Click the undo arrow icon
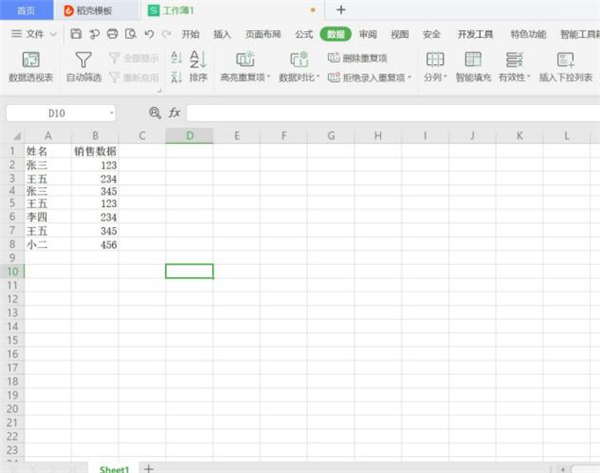The width and height of the screenshot is (600, 473). 148,33
